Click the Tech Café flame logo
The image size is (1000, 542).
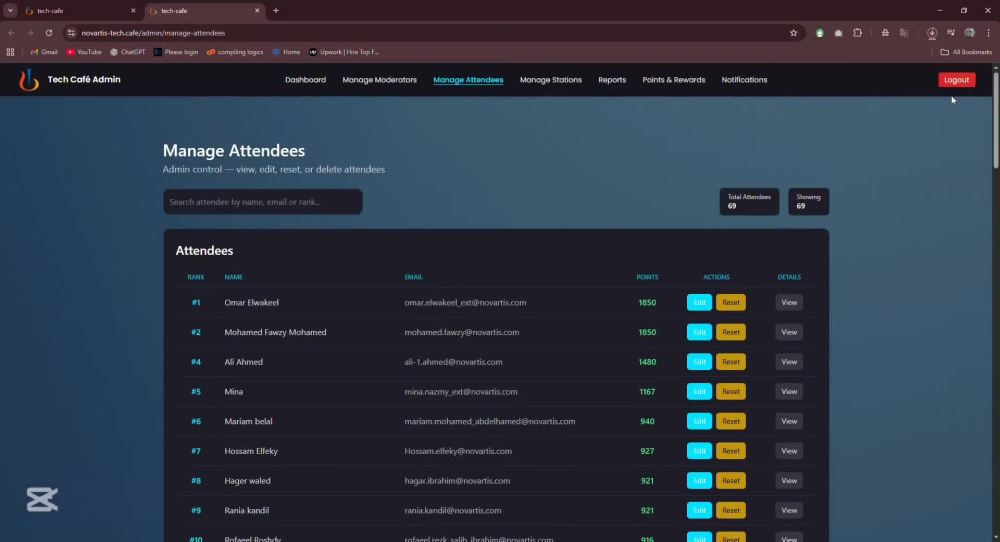(x=29, y=80)
